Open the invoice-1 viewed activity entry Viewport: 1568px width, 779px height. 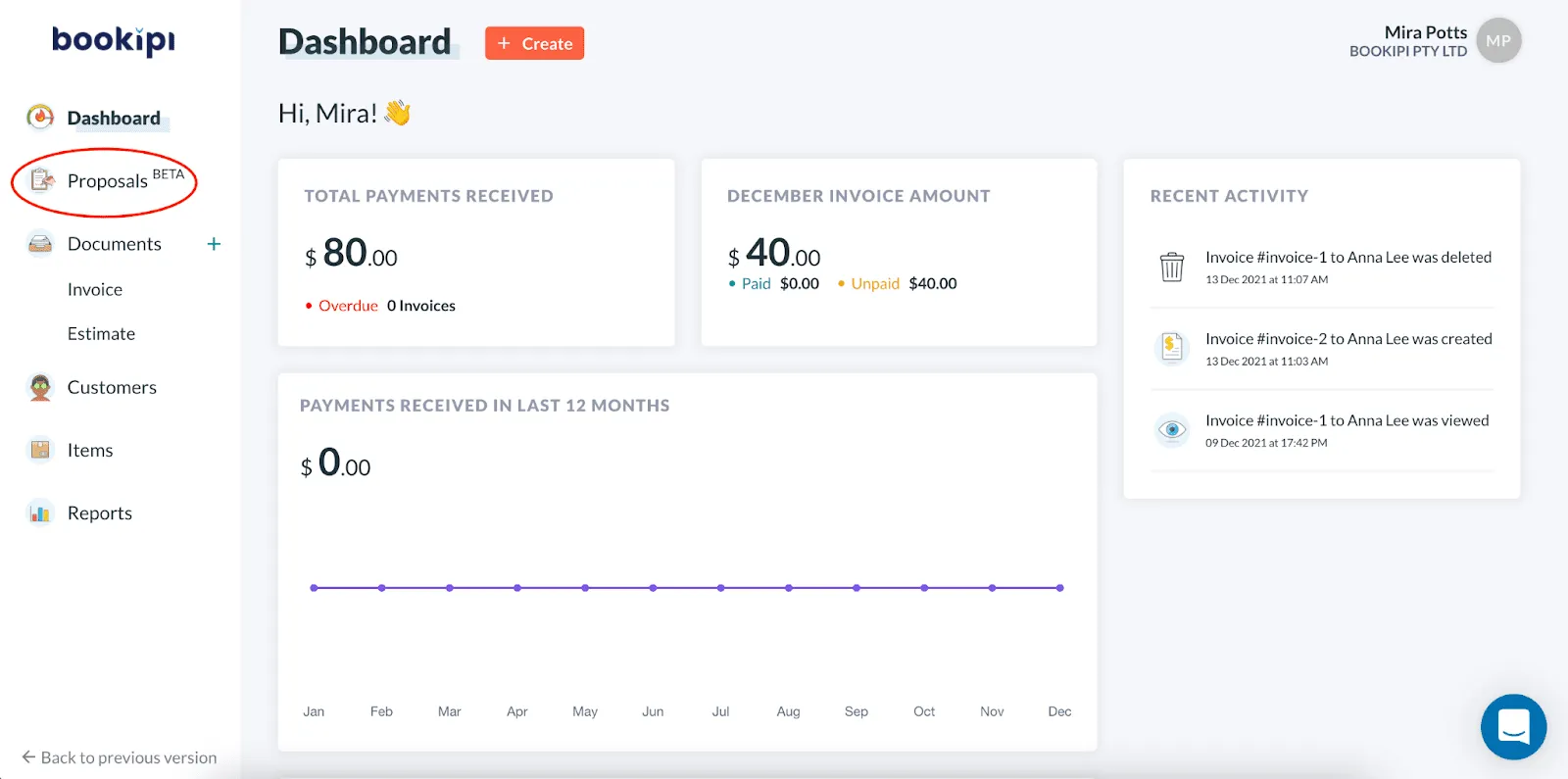[1322, 430]
